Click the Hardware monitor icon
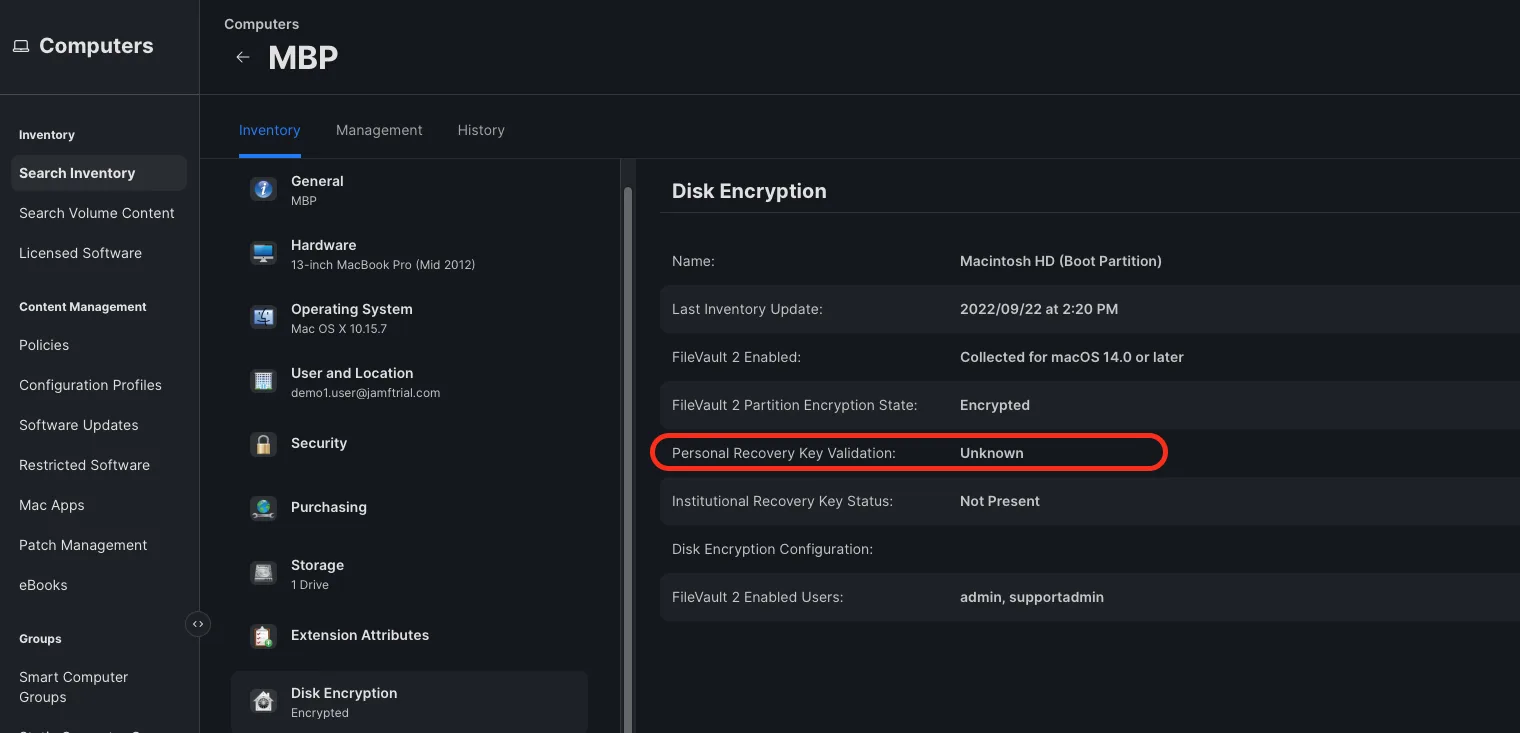The width and height of the screenshot is (1520, 733). pos(263,253)
